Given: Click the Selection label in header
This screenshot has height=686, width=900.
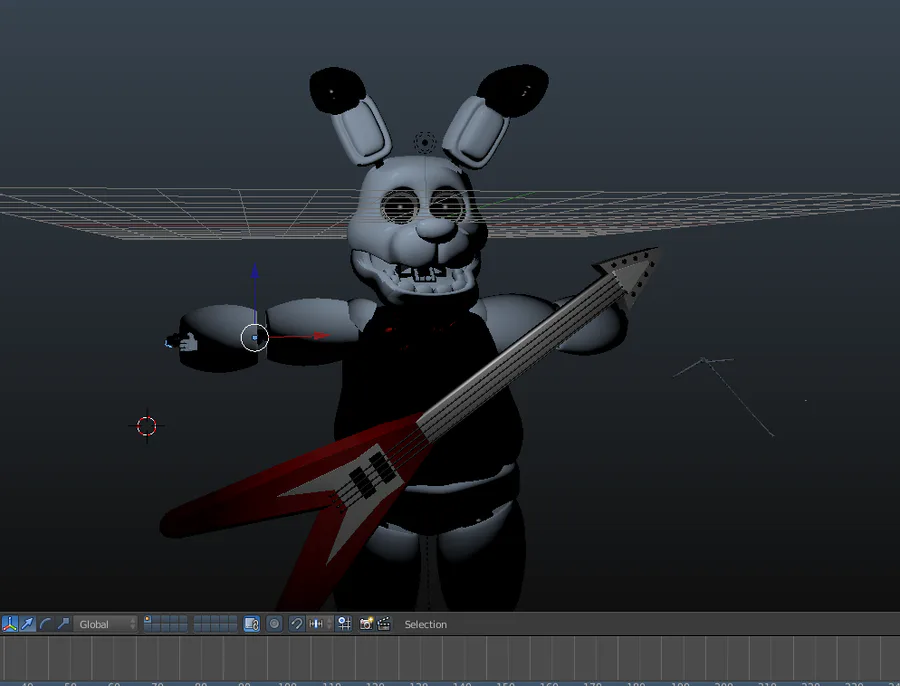Looking at the screenshot, I should [x=425, y=625].
